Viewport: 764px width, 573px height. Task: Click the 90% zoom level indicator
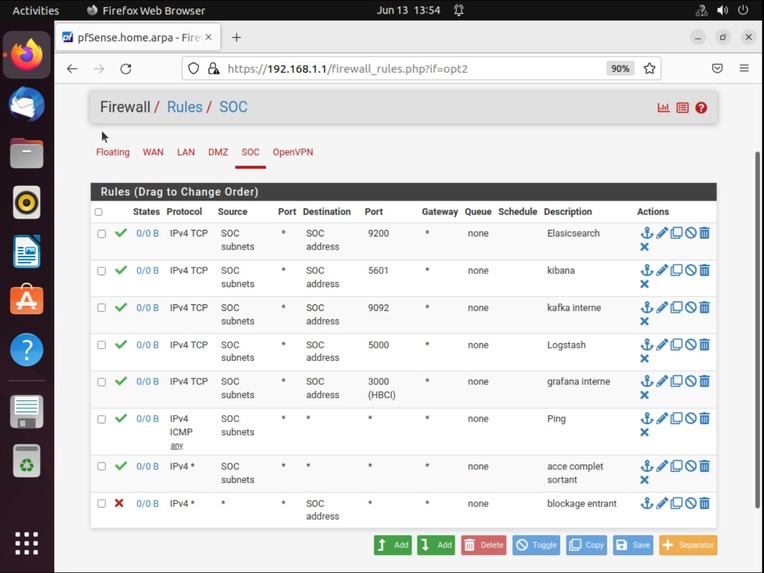pyautogui.click(x=620, y=69)
